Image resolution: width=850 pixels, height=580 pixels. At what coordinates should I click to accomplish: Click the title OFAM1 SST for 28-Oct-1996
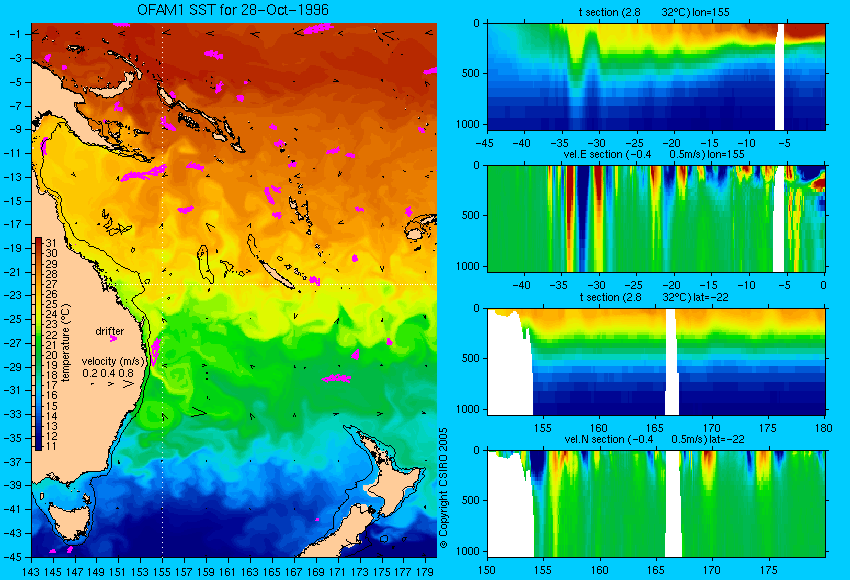point(233,10)
